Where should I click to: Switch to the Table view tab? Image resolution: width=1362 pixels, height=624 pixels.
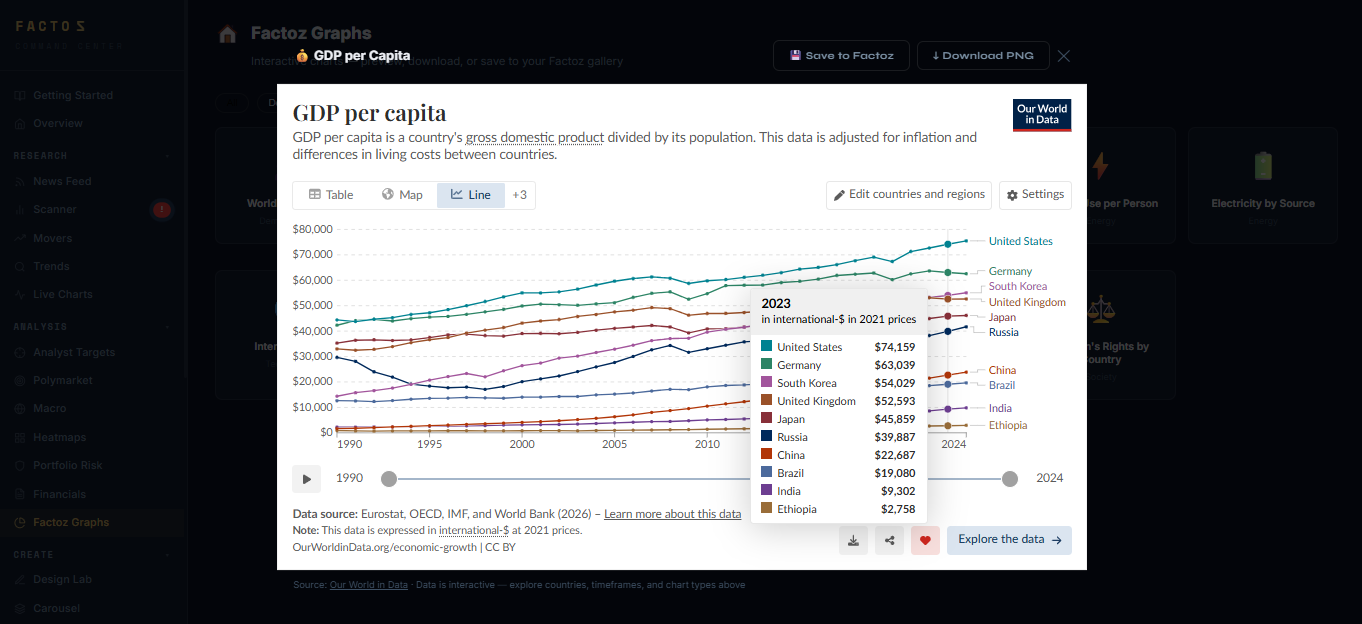point(331,195)
